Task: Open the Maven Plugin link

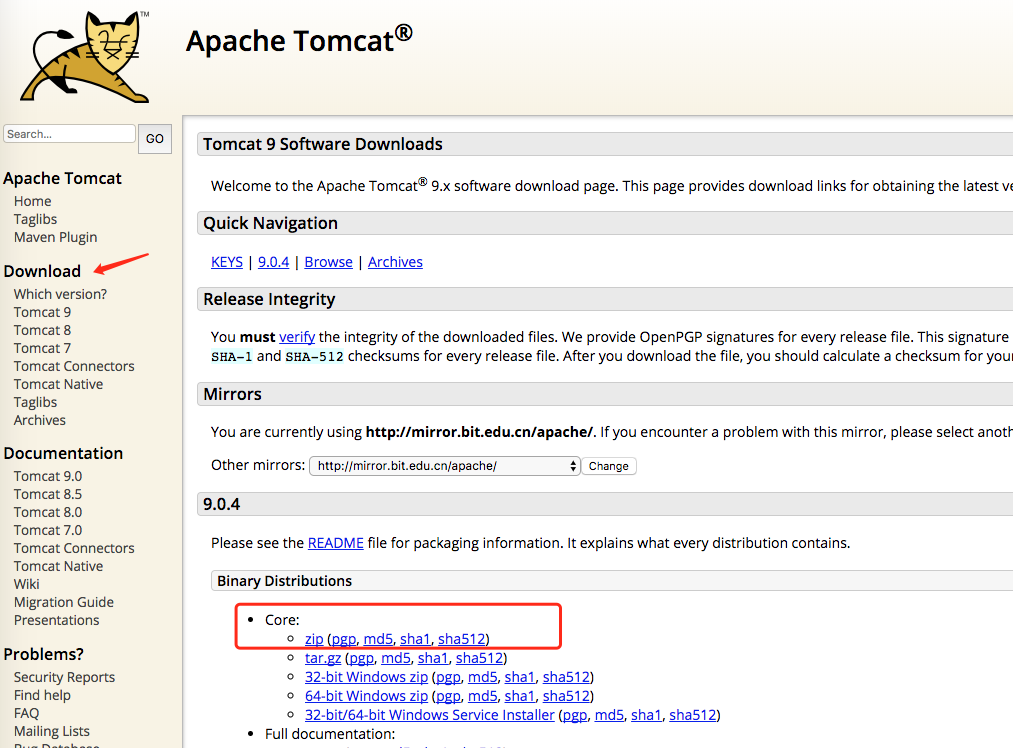Action: tap(56, 237)
